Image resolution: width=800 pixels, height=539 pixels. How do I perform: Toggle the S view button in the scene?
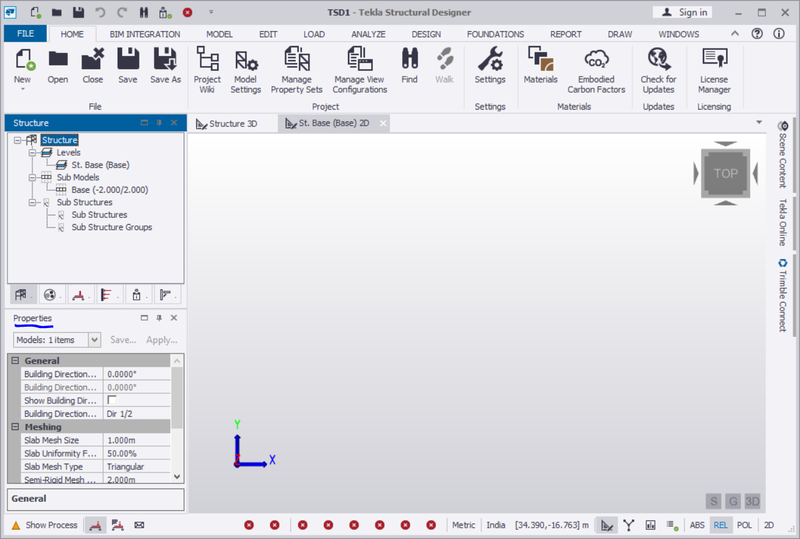click(714, 501)
